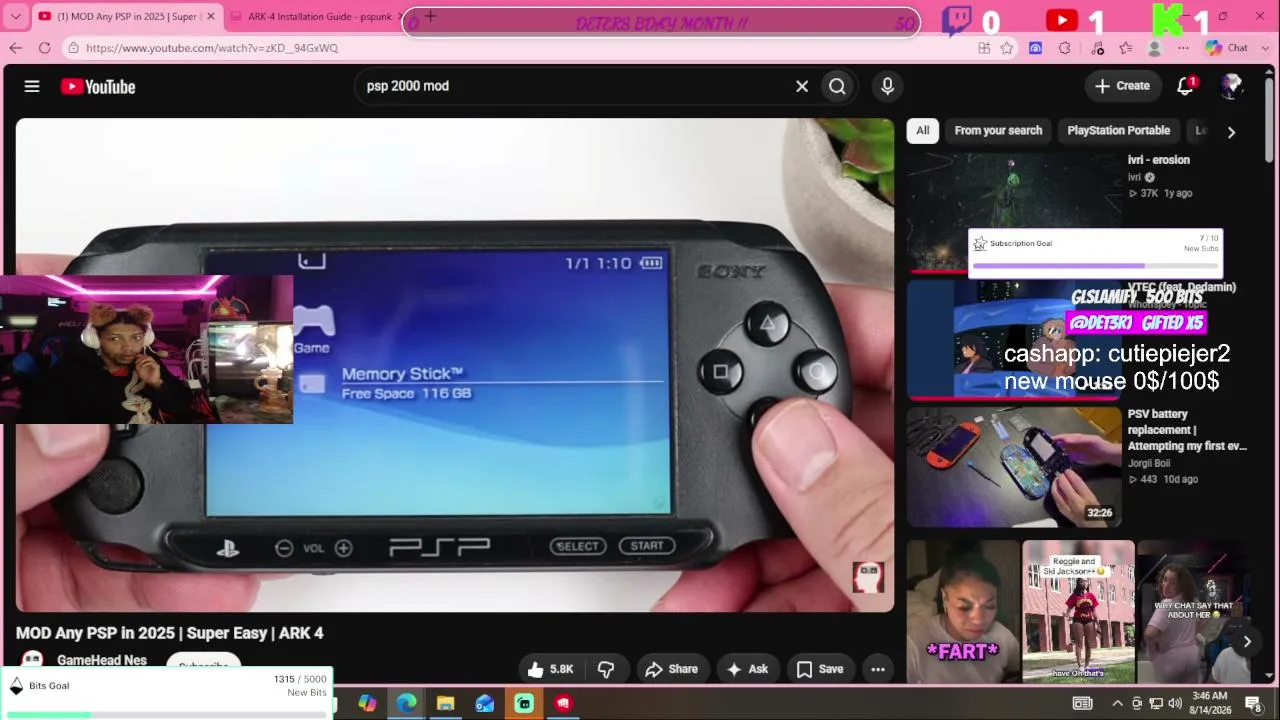This screenshot has height=720, width=1280.
Task: Clear the search box text
Action: pos(802,87)
